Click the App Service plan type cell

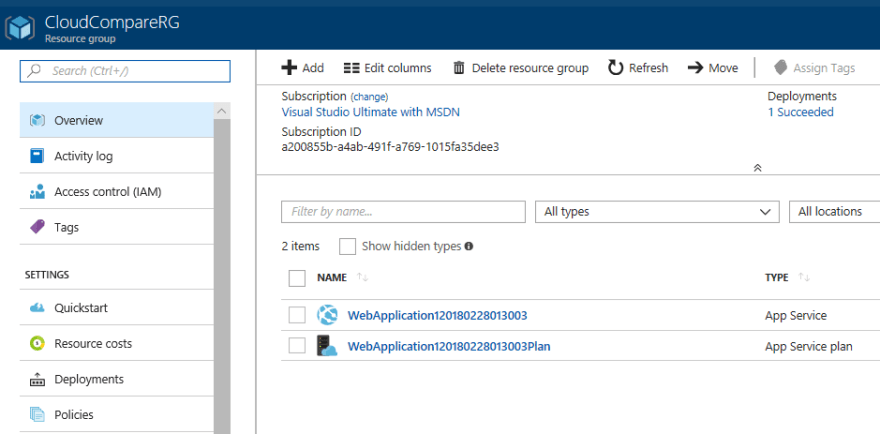[x=808, y=346]
